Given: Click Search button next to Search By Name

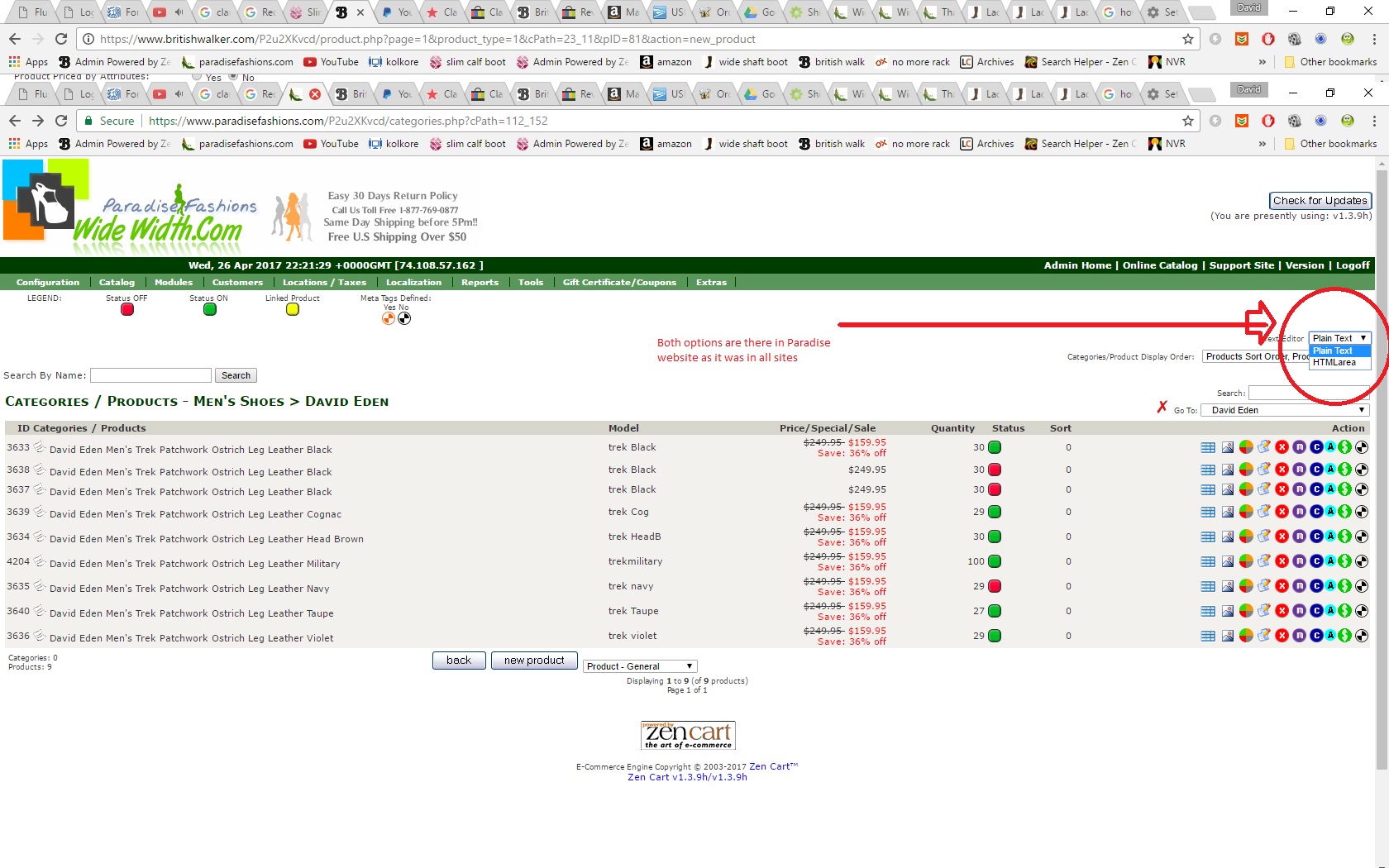Looking at the screenshot, I should click(x=236, y=375).
